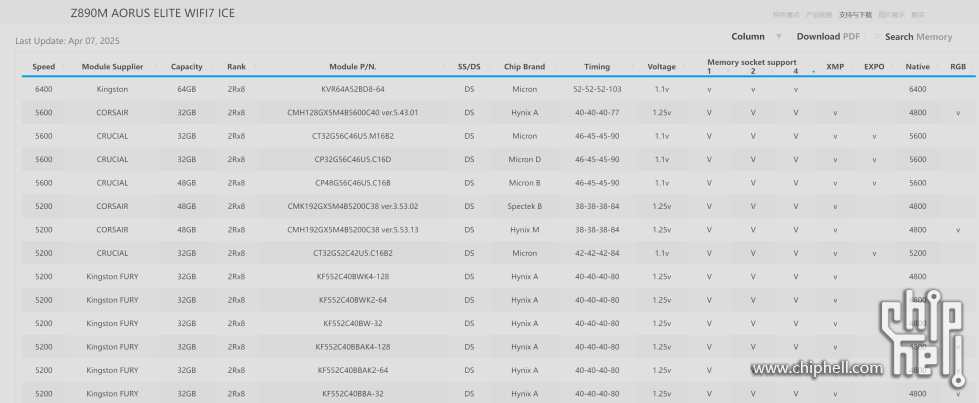The width and height of the screenshot is (979, 403).
Task: Click the search magnifier icon
Action: pos(877,37)
